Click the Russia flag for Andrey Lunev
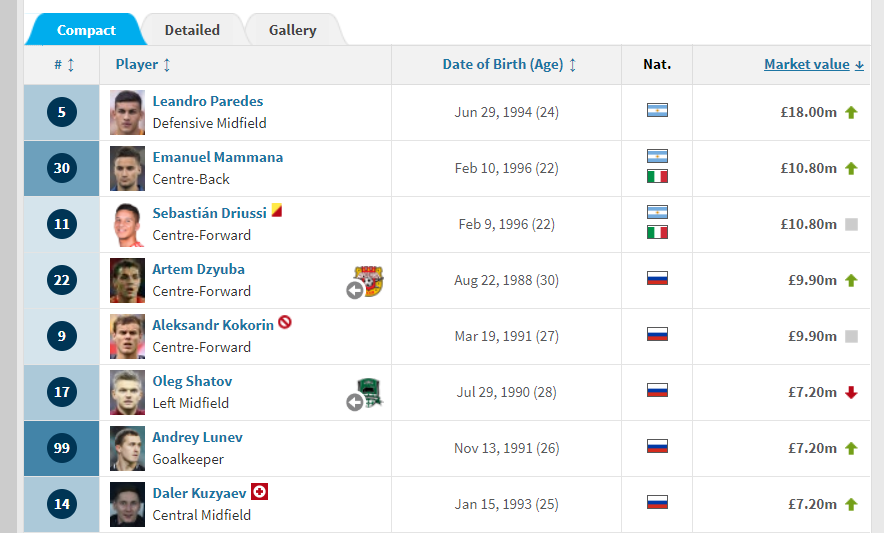The image size is (884, 533). tap(657, 447)
